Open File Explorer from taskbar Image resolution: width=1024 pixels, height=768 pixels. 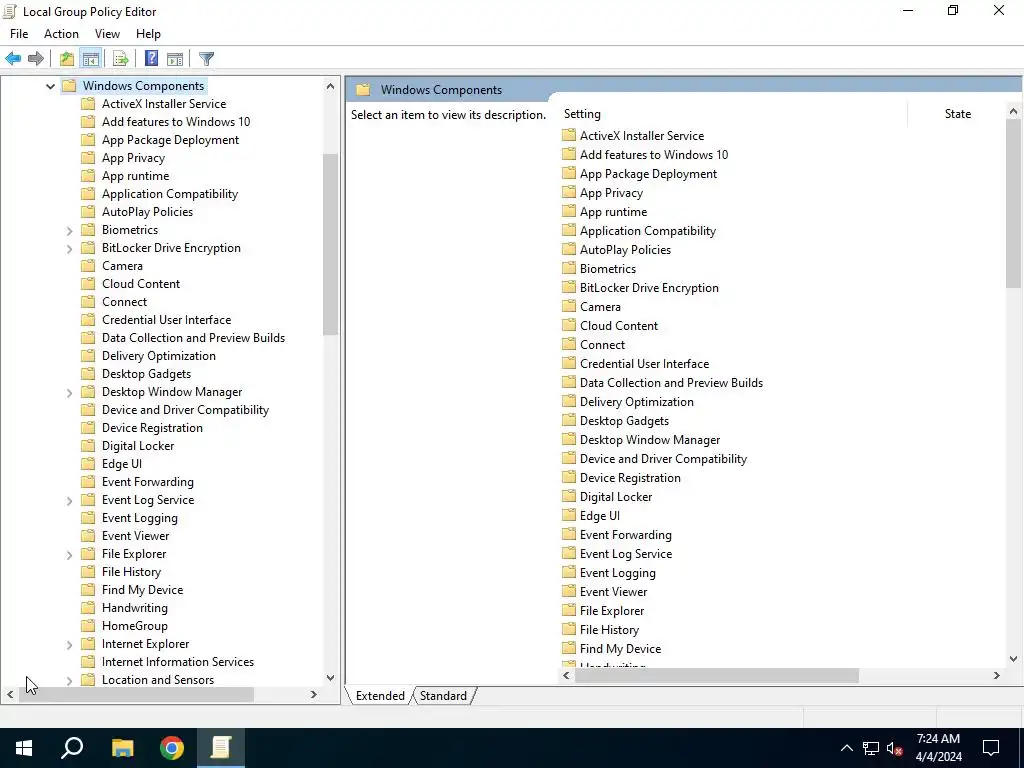click(x=122, y=748)
